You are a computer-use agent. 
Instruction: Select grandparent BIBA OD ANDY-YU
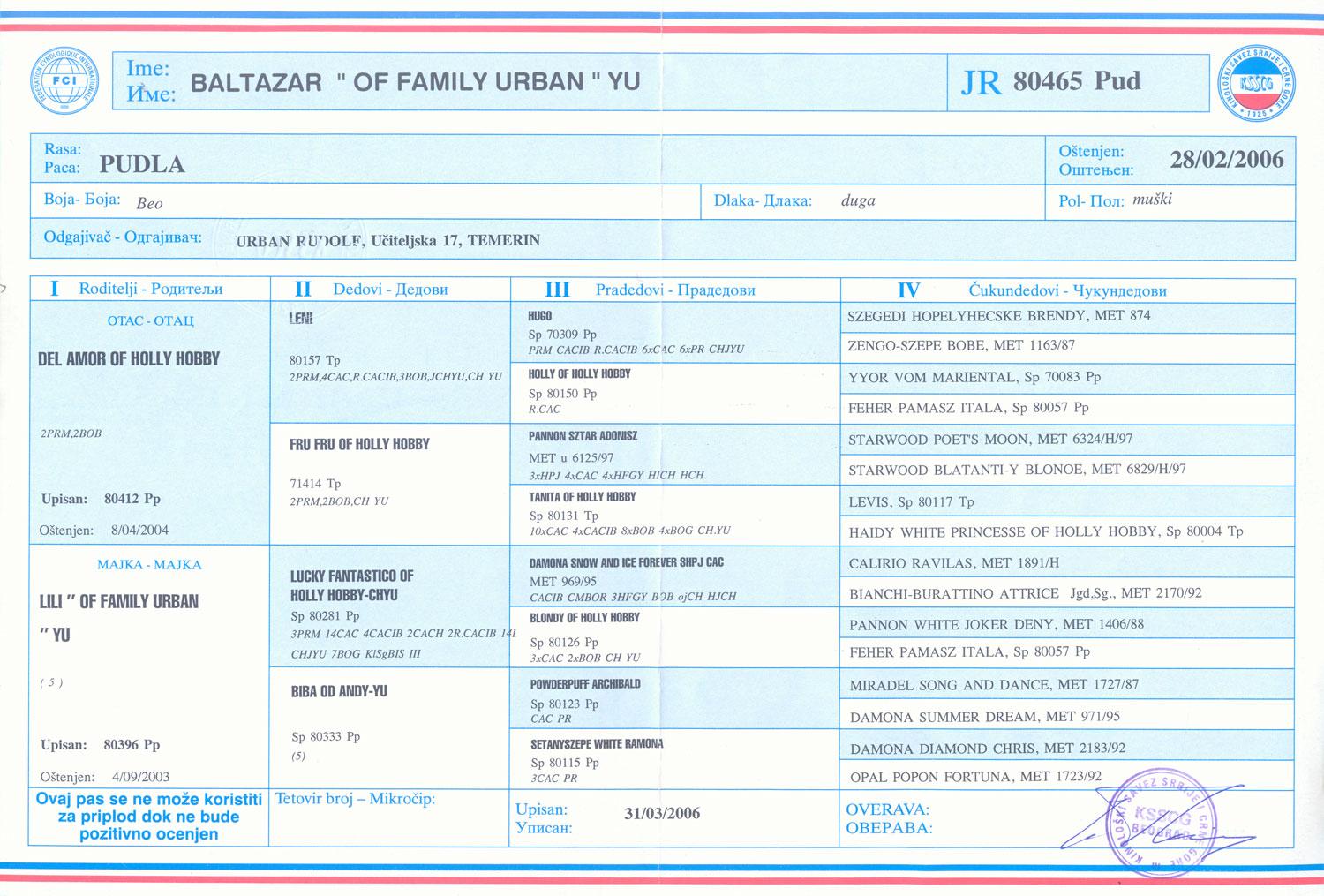[x=339, y=692]
